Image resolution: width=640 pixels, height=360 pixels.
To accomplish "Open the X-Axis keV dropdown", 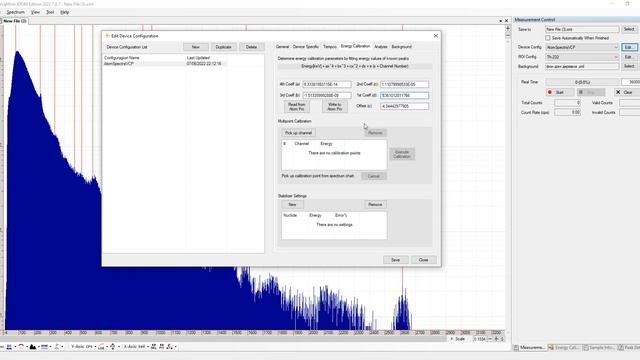I will (148, 347).
